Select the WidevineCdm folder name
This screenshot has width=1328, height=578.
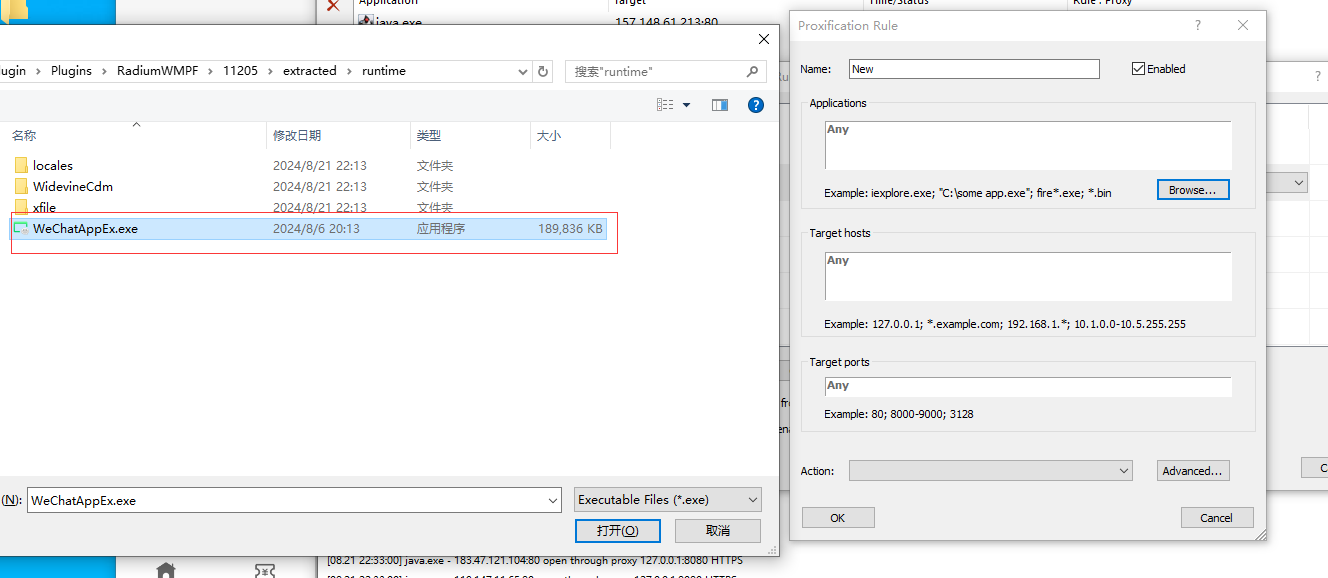(x=73, y=186)
